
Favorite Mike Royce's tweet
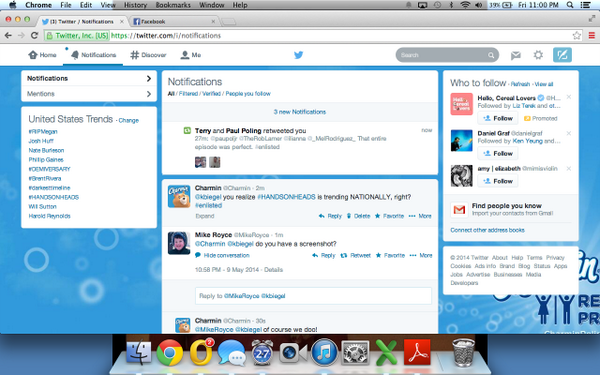tap(390, 256)
